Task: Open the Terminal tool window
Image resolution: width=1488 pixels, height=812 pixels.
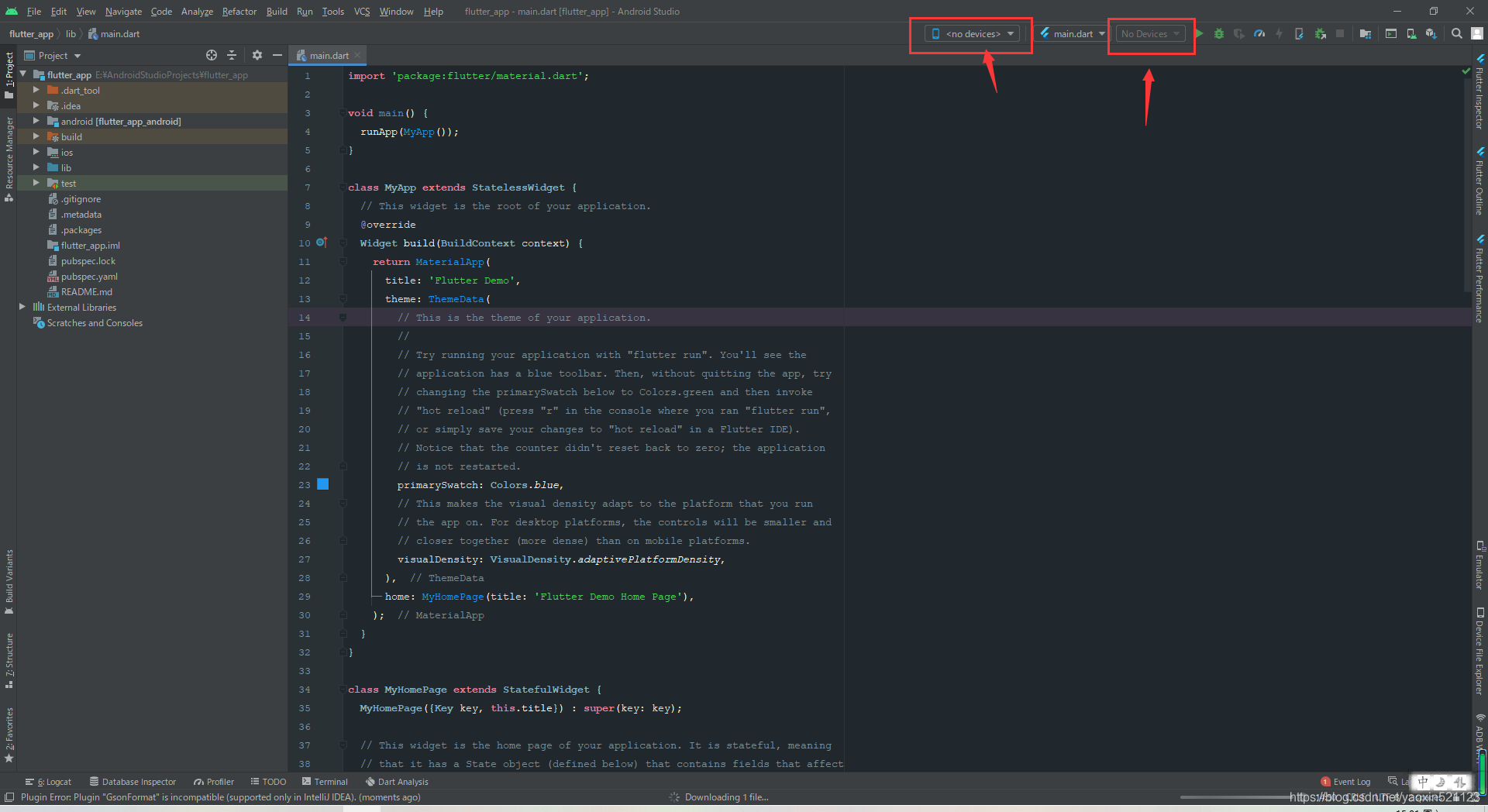Action: point(325,782)
